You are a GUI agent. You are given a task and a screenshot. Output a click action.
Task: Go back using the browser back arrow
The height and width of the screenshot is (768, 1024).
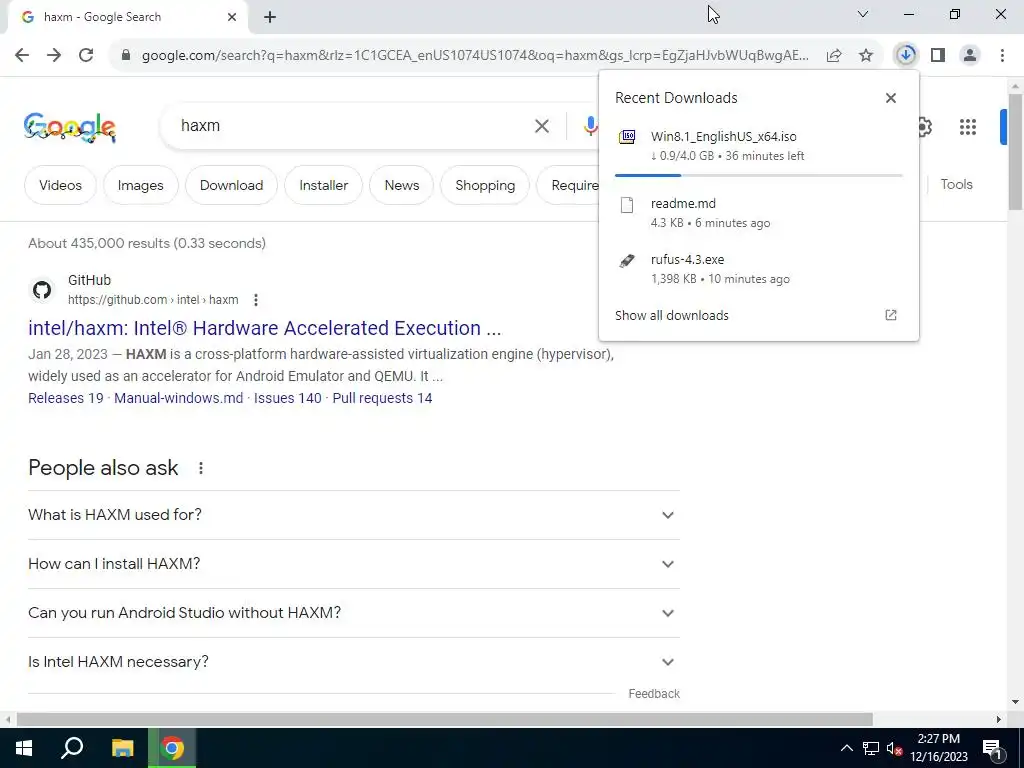[x=22, y=56]
